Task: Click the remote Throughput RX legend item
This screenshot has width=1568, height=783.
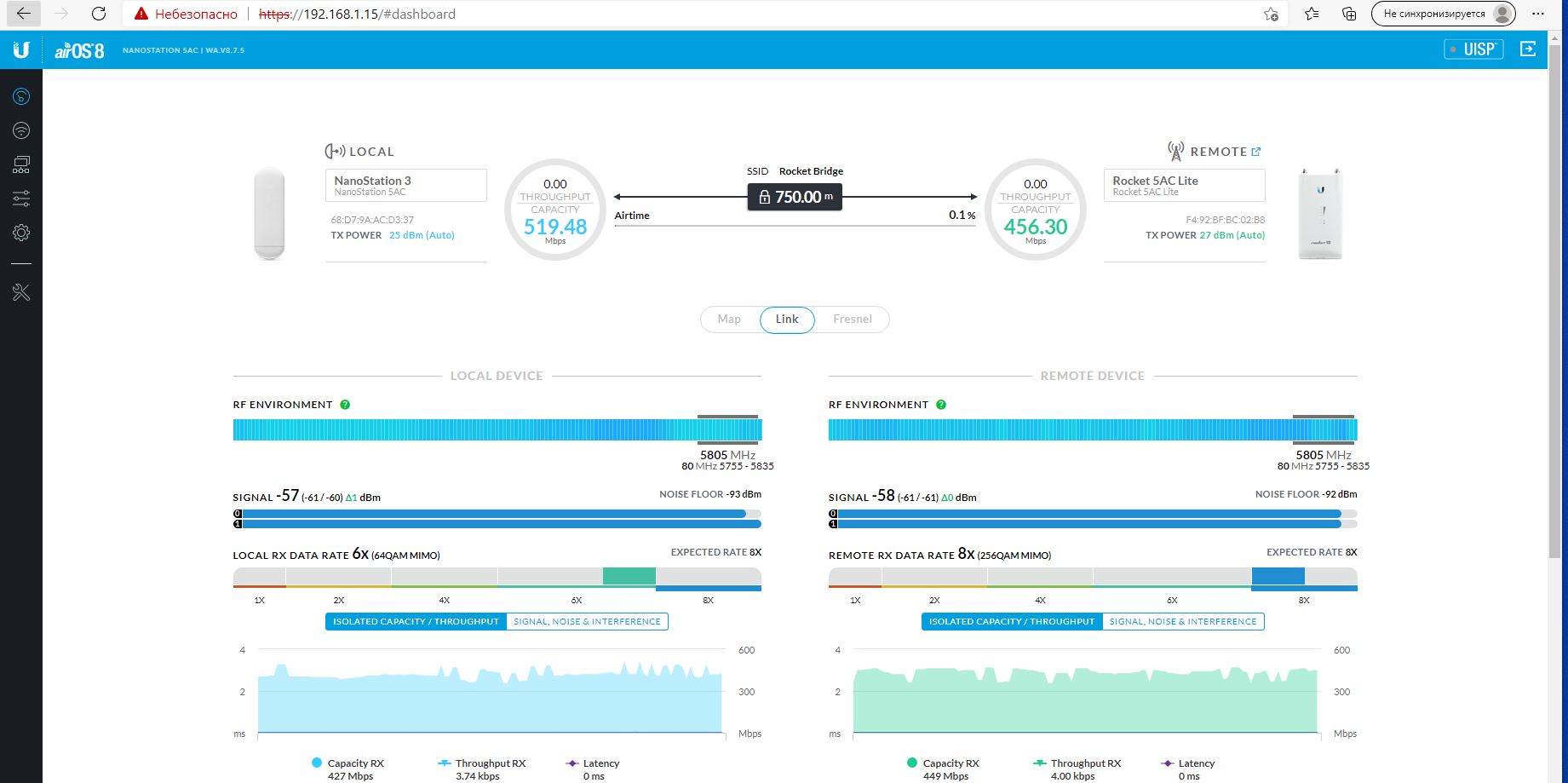Action: [x=1077, y=769]
